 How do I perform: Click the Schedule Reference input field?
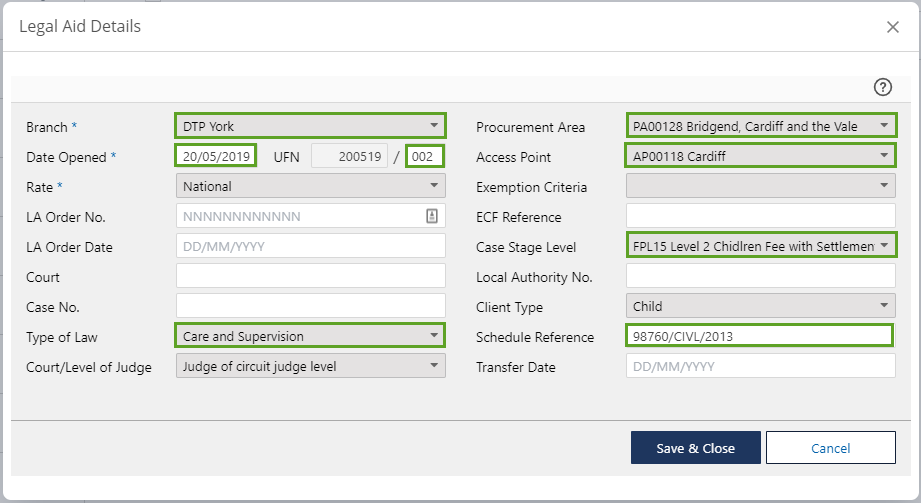pyautogui.click(x=760, y=336)
